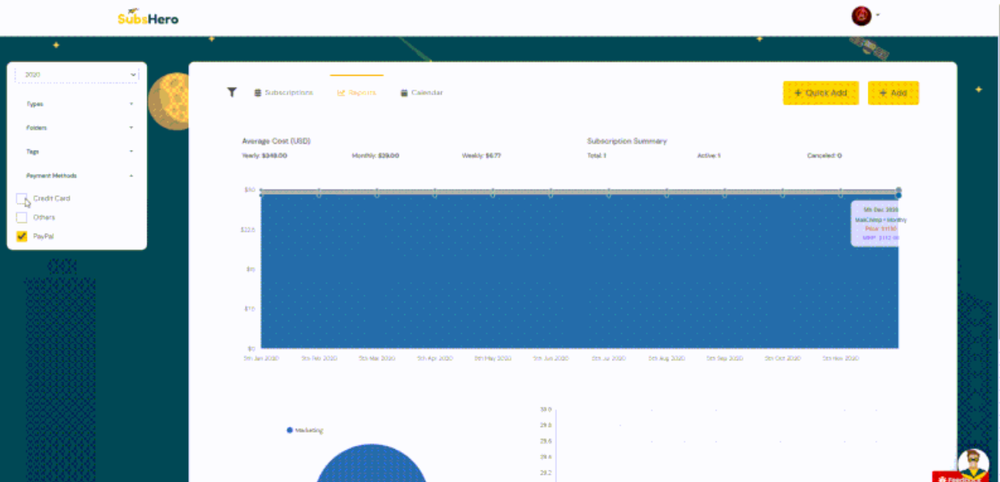Click the support mascot chat icon

tap(973, 462)
